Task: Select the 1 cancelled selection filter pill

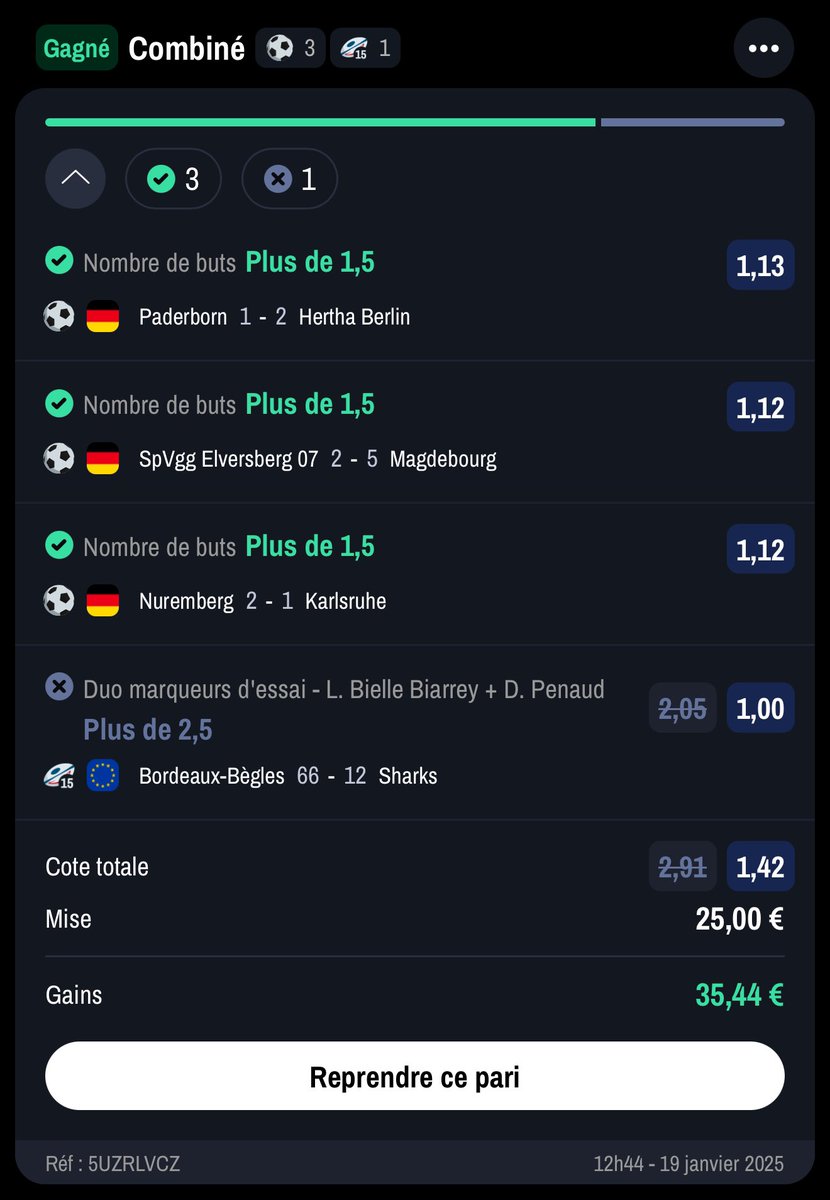Action: click(290, 179)
